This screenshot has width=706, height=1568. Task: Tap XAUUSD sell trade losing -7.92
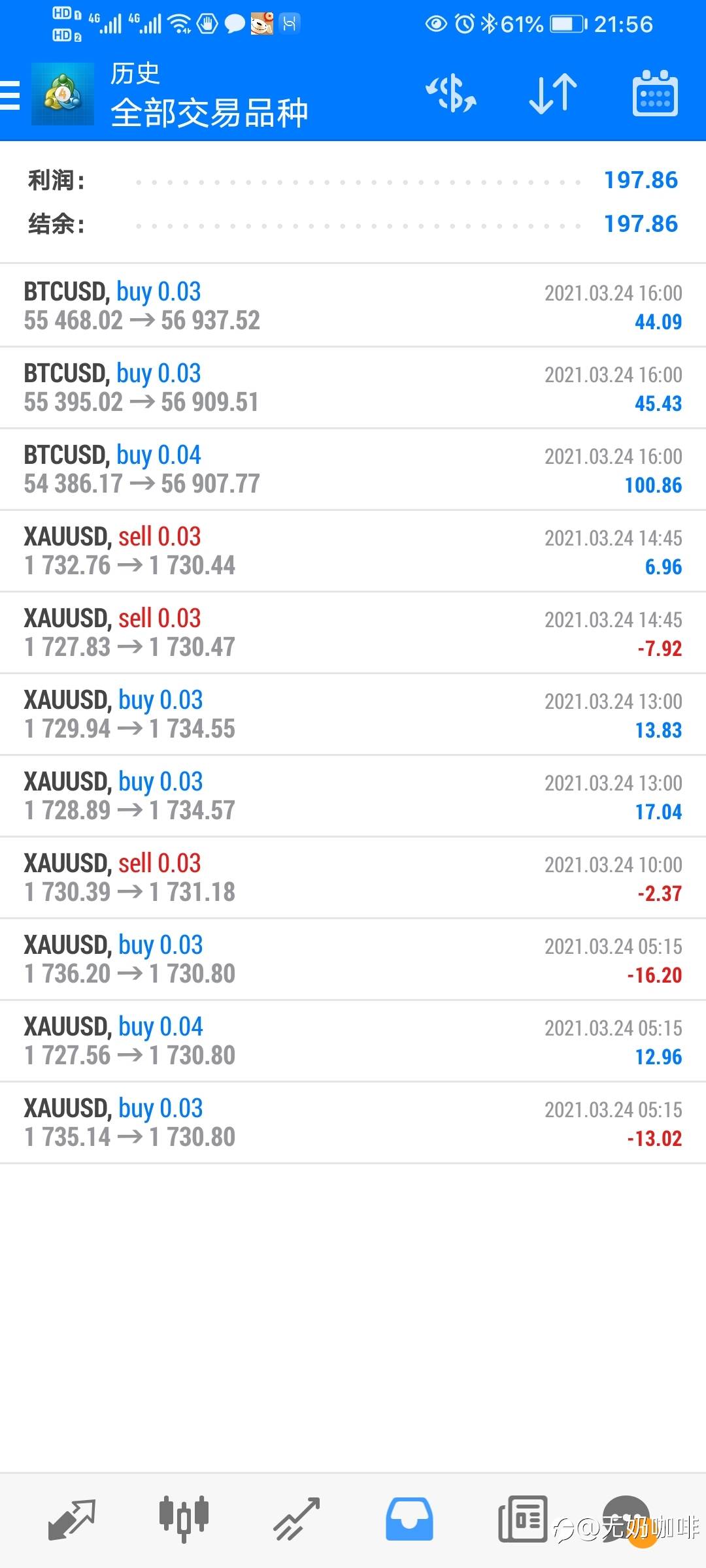353,632
